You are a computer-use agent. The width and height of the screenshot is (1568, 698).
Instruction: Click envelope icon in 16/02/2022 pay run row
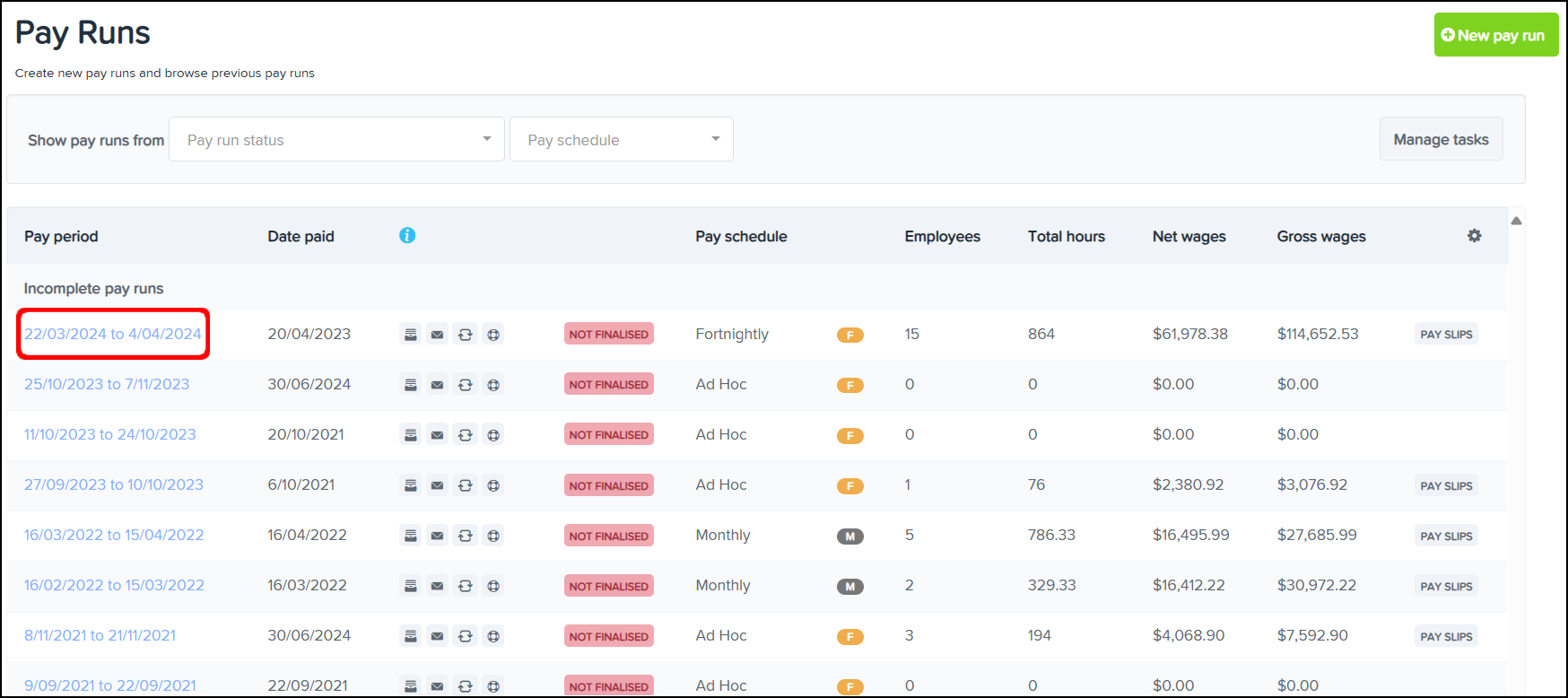click(x=437, y=586)
